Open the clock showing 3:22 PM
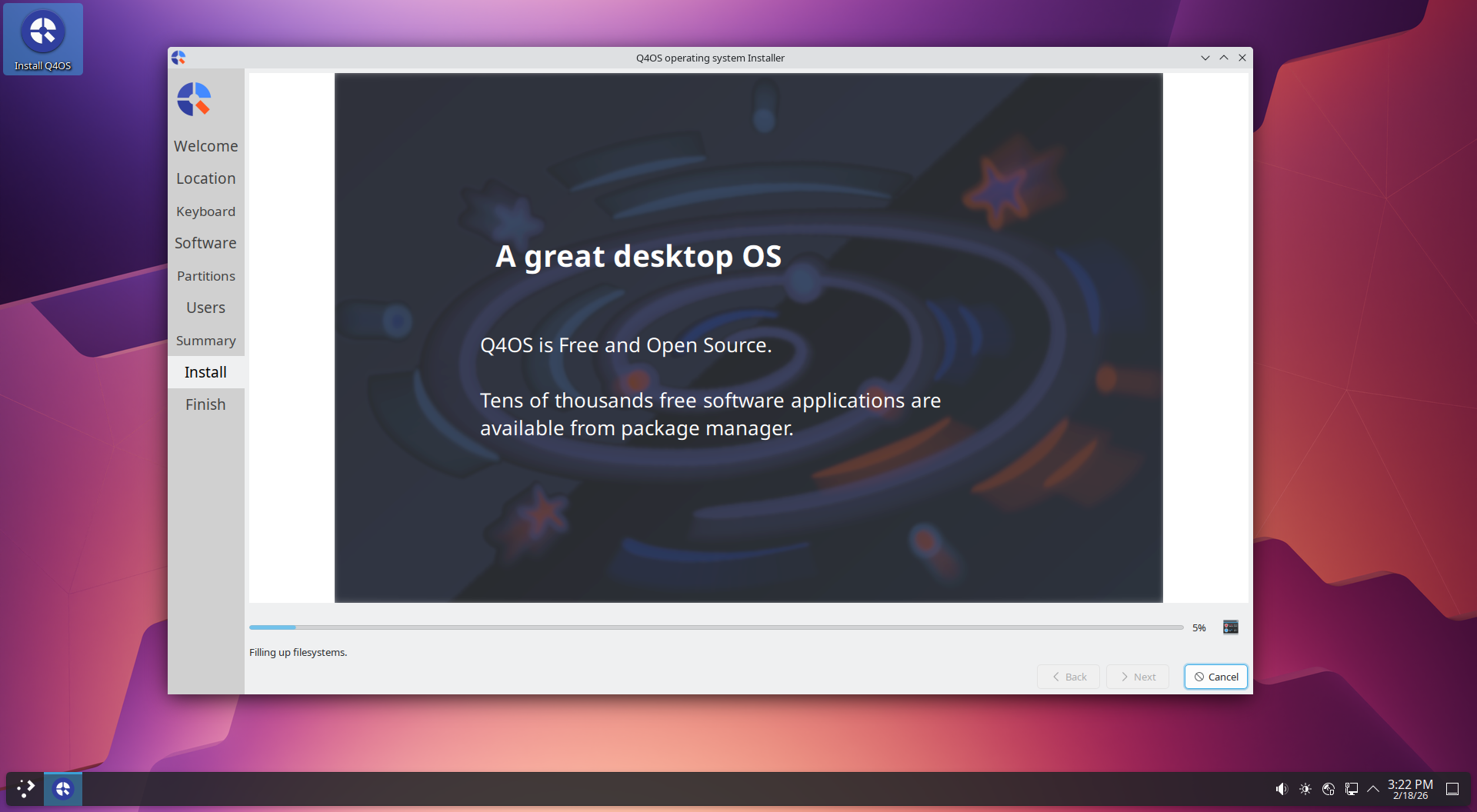The height and width of the screenshot is (812, 1477). pyautogui.click(x=1410, y=789)
